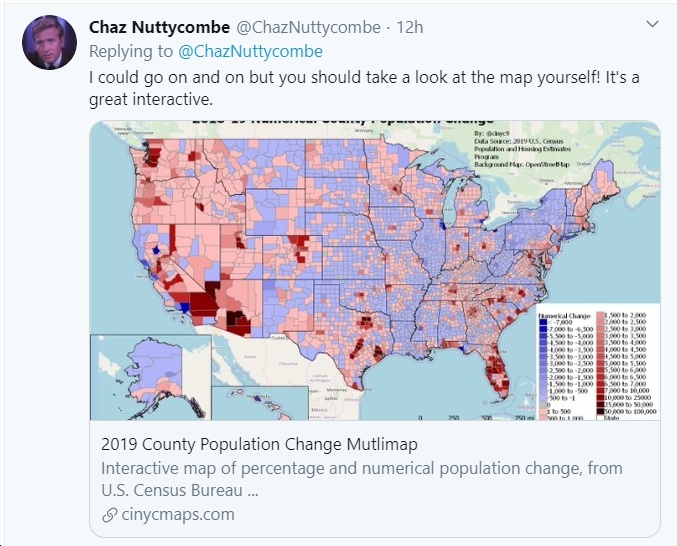Open the cinycmaps.com domain link
The height and width of the screenshot is (546, 677).
[x=178, y=514]
